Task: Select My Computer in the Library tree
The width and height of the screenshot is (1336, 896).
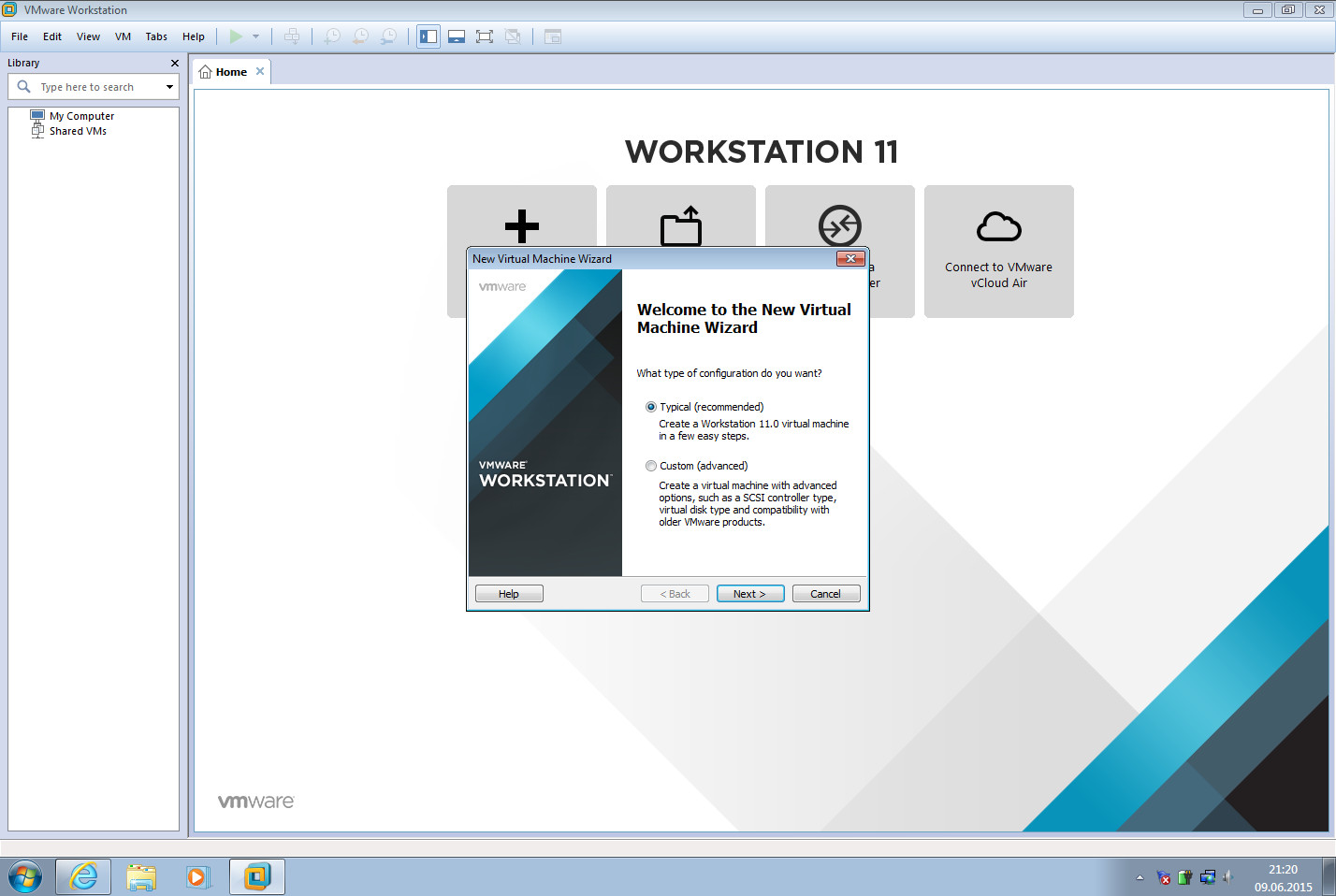Action: (81, 116)
